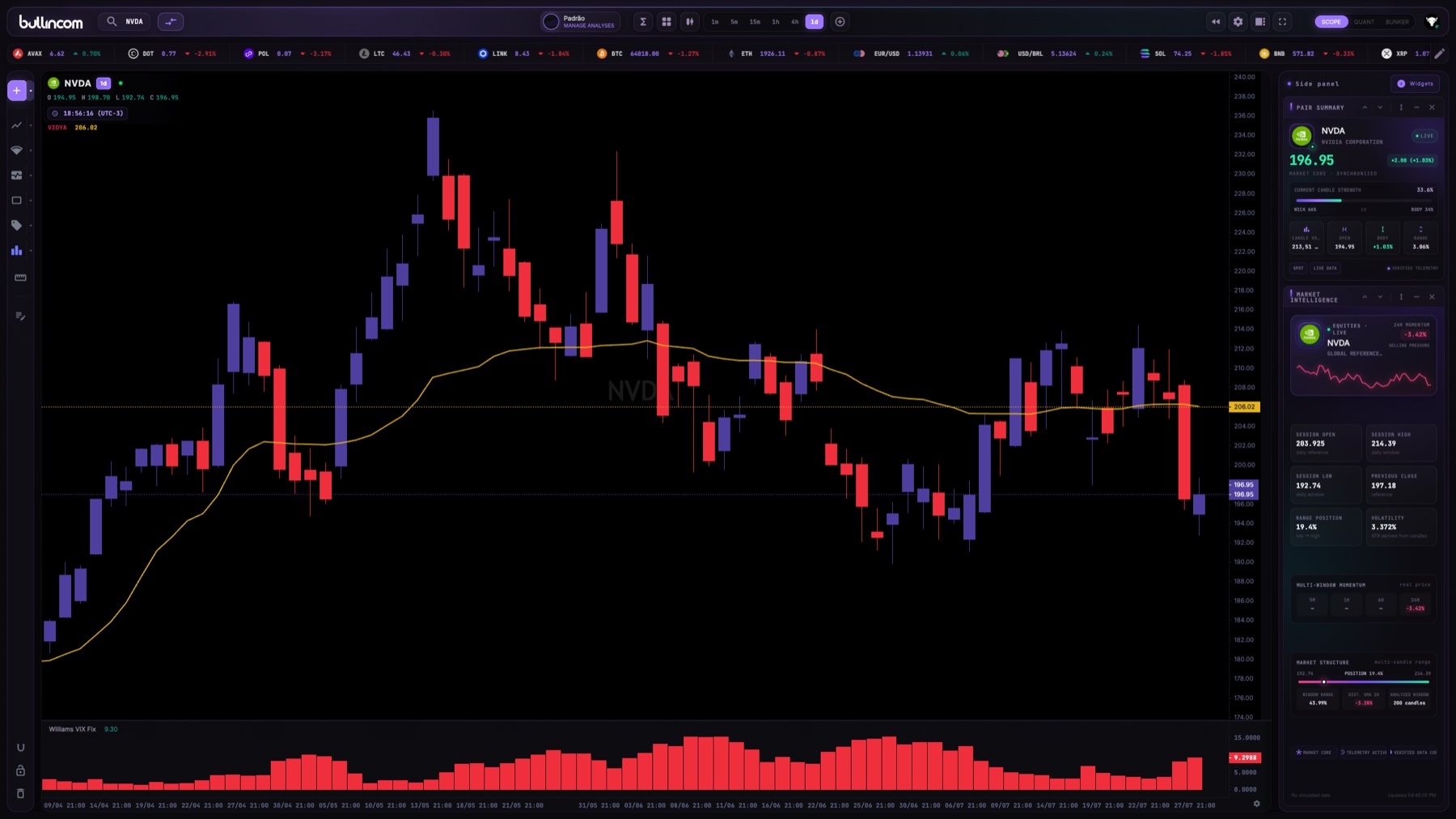The width and height of the screenshot is (1456, 819).
Task: Click the bullincom logo
Action: click(51, 22)
